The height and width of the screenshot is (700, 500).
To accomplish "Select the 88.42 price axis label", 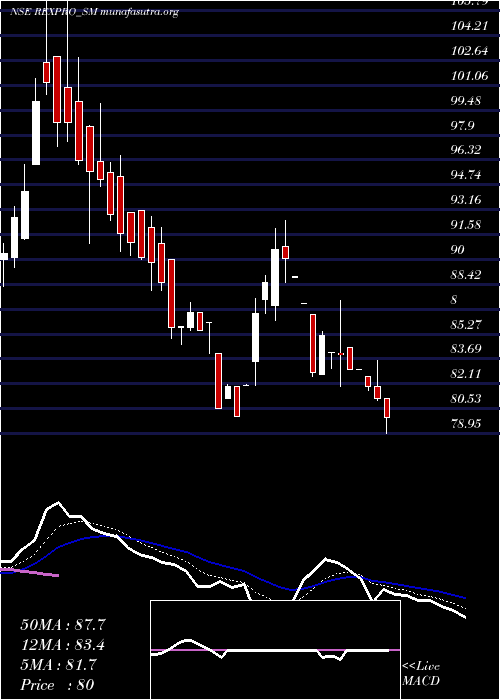I will [466, 275].
